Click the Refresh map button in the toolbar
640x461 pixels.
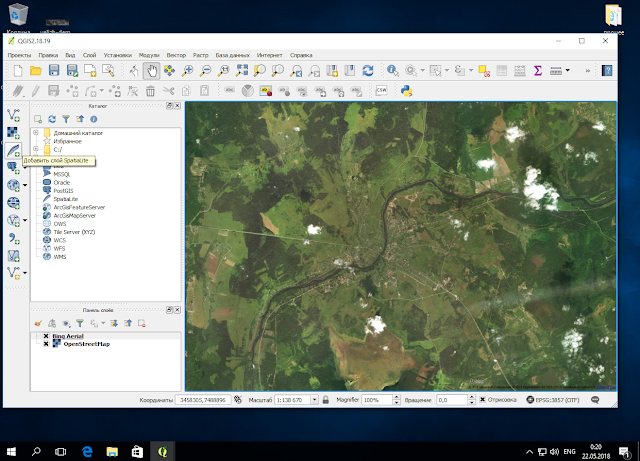tap(368, 71)
